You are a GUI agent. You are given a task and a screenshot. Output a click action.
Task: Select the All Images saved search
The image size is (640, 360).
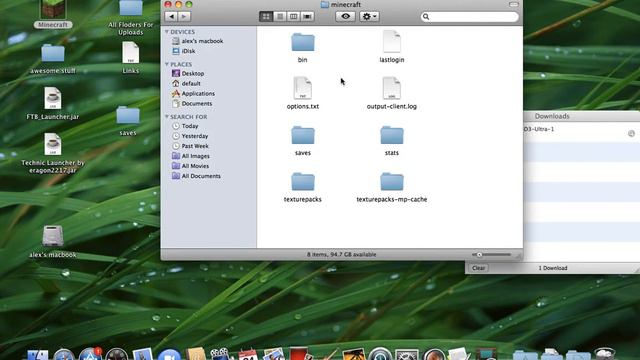click(191, 156)
